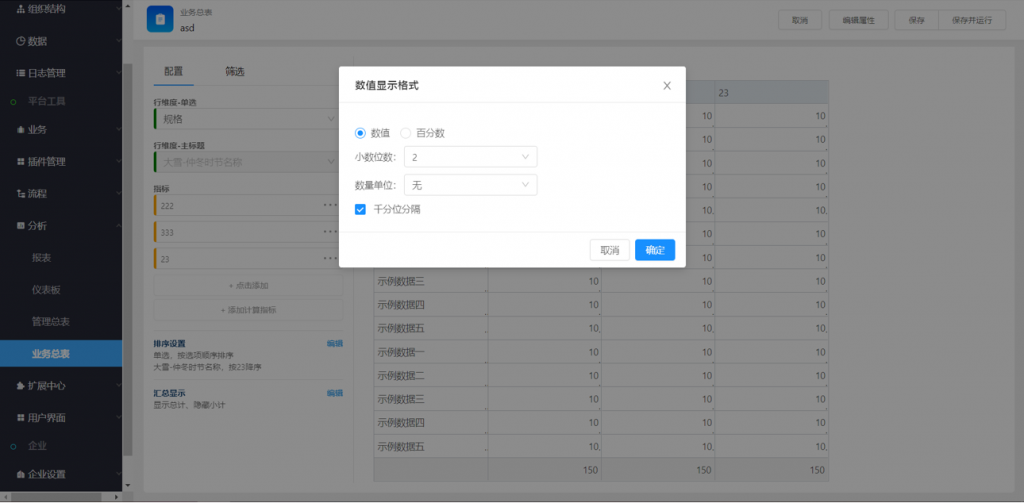The image size is (1024, 503).
Task: Open the 数量单位 dropdown
Action: coord(470,185)
